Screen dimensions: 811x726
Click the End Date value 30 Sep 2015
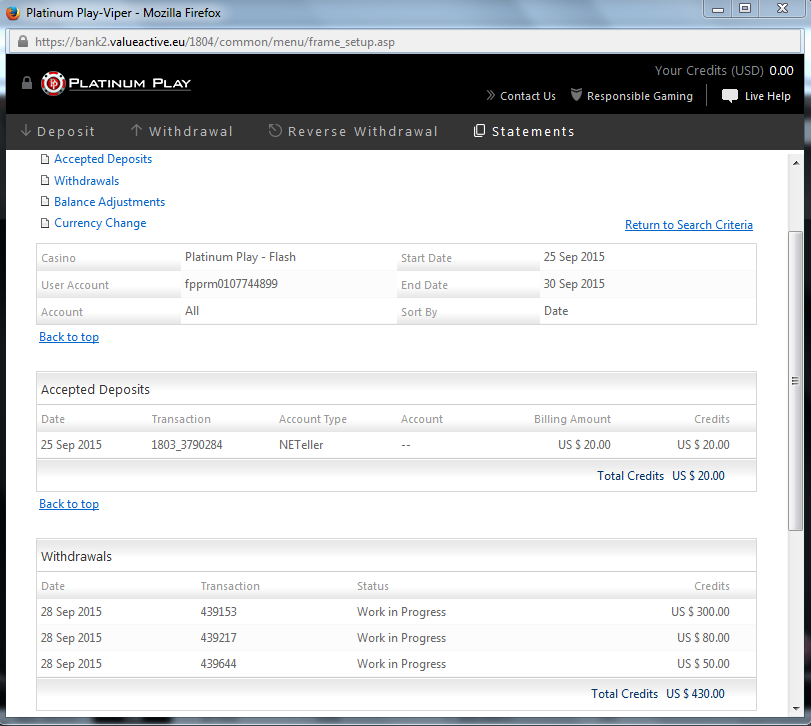click(574, 284)
